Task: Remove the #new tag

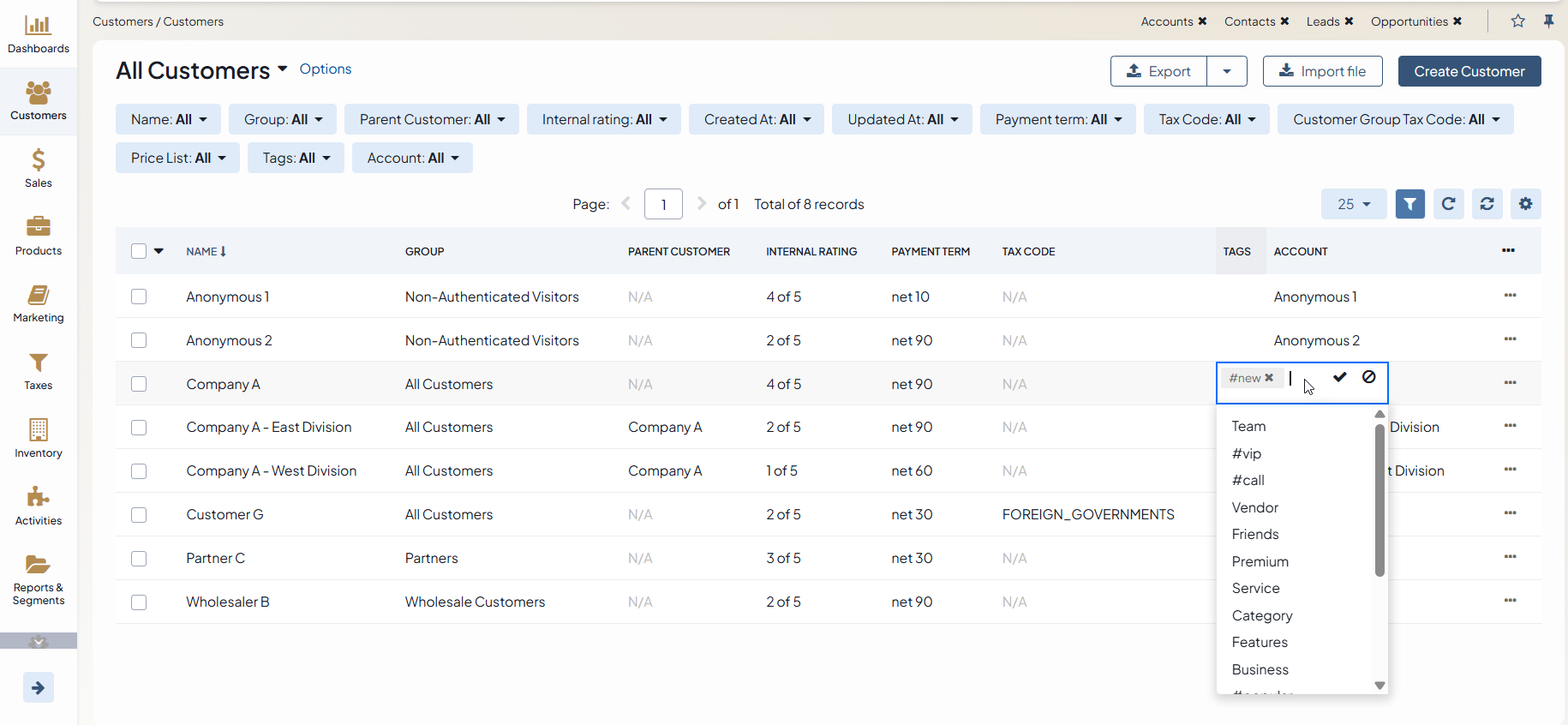Action: click(1270, 378)
